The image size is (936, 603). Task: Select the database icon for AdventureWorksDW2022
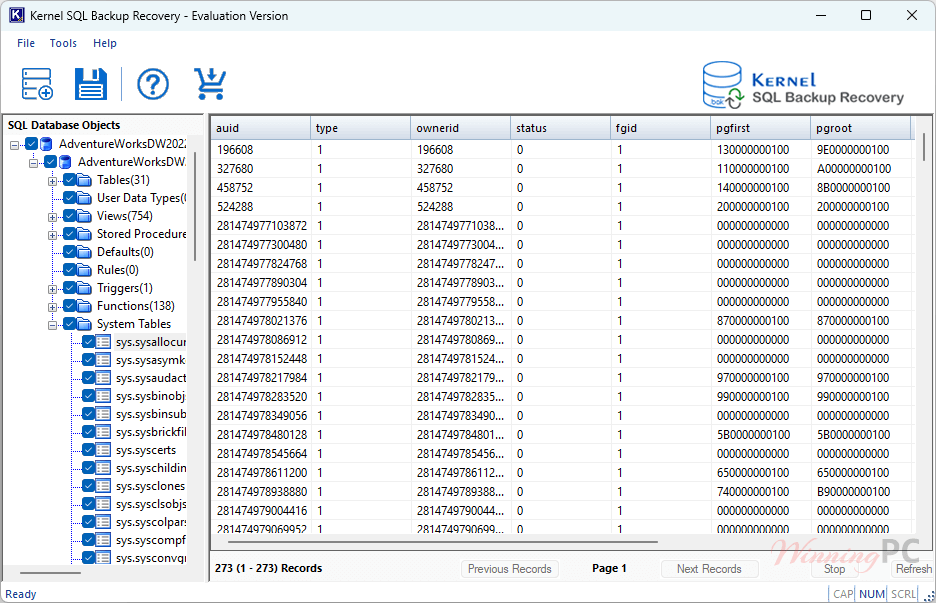pos(46,143)
